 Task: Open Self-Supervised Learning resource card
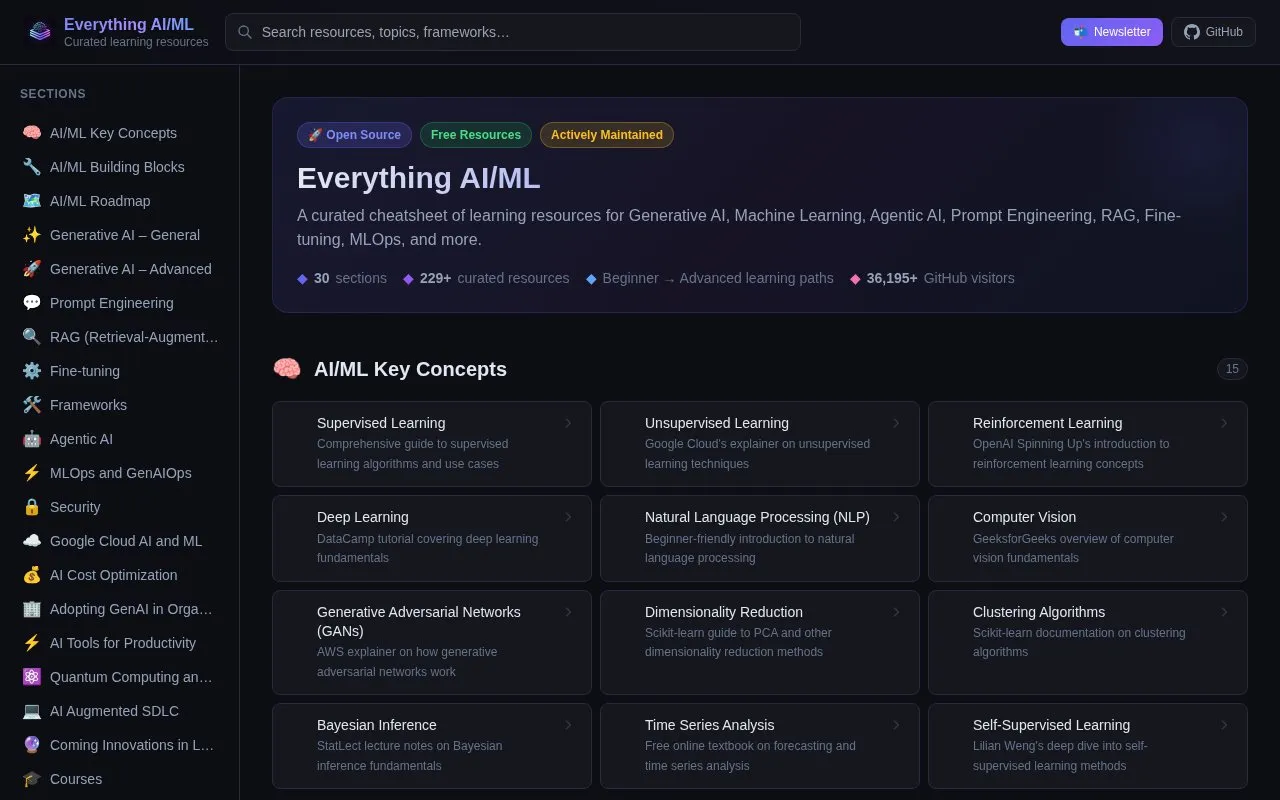coord(1088,746)
